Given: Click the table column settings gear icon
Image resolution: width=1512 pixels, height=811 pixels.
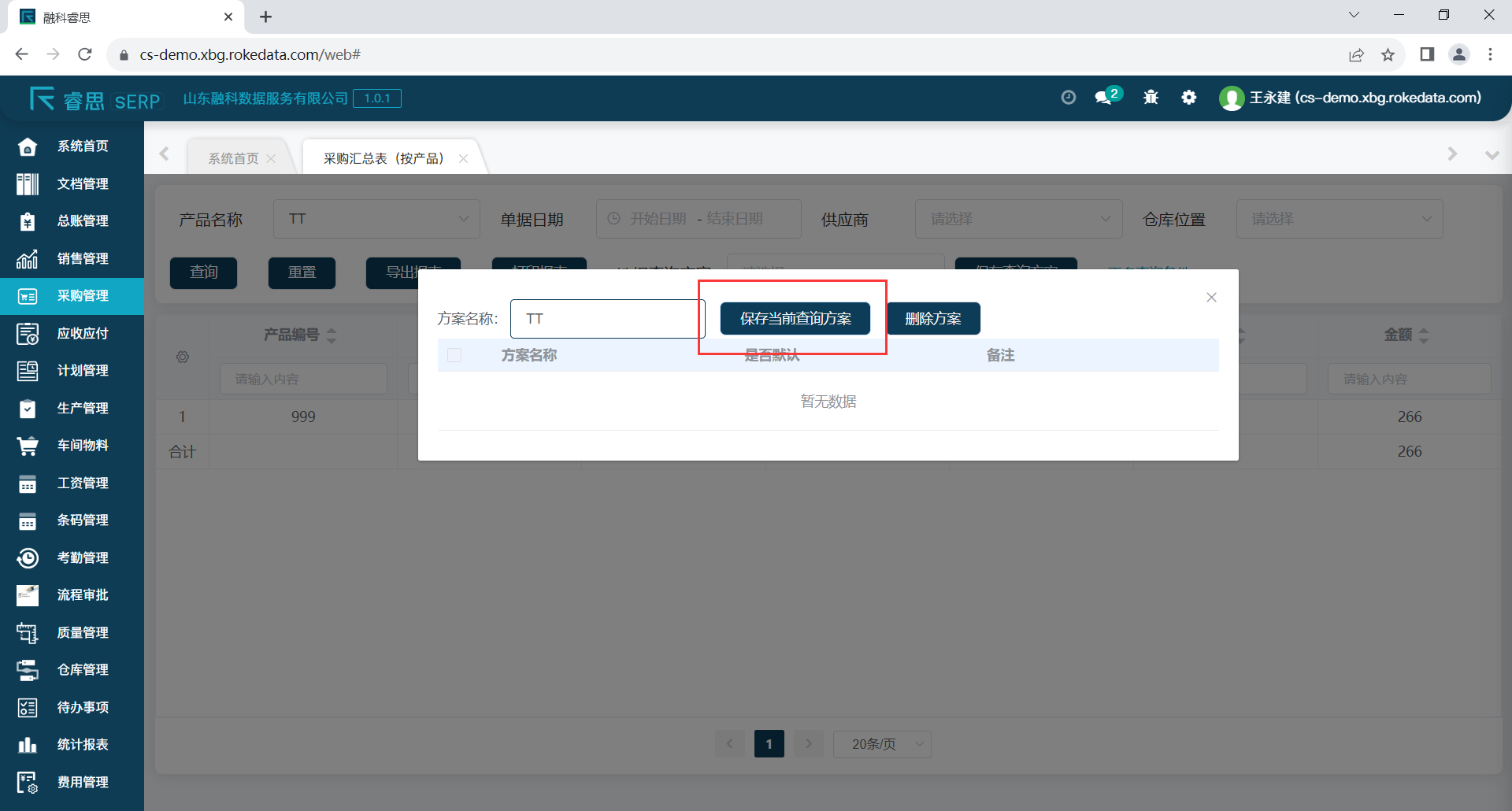Looking at the screenshot, I should click(x=183, y=357).
